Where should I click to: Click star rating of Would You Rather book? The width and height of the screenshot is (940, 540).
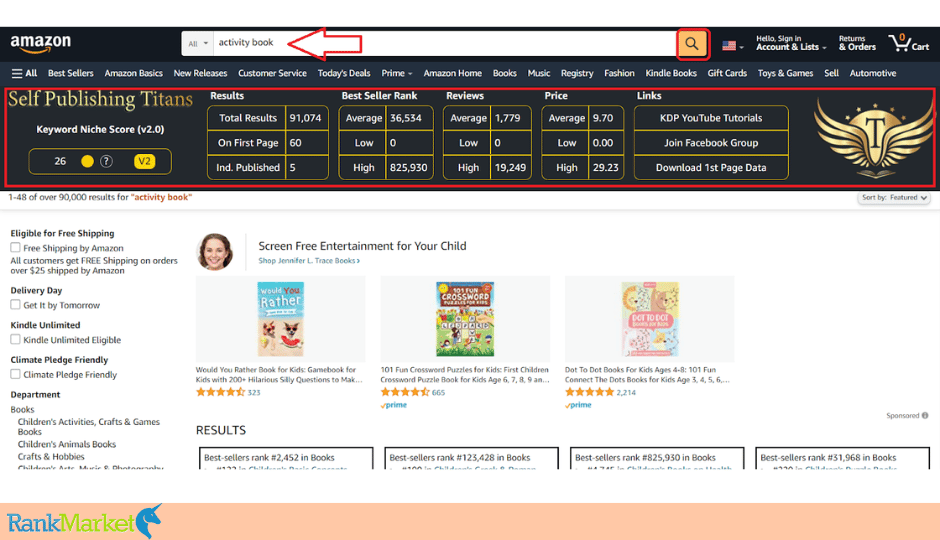pyautogui.click(x=220, y=392)
